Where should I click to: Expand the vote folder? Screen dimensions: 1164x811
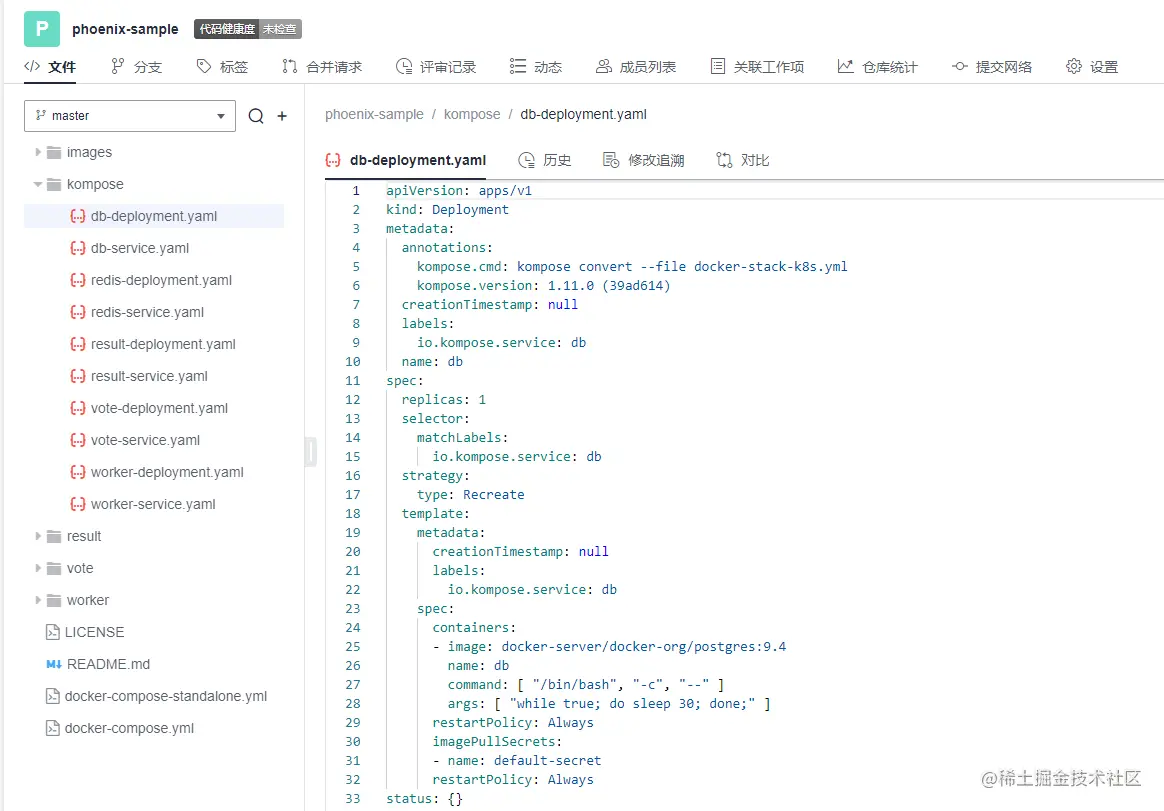pos(38,568)
